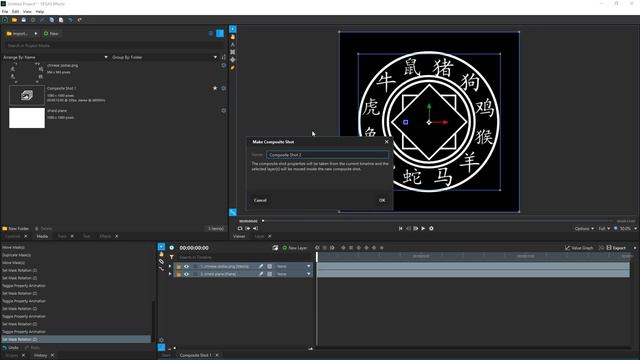Image resolution: width=640 pixels, height=360 pixels.
Task: Open the viewer Options dropdown
Action: 584,229
